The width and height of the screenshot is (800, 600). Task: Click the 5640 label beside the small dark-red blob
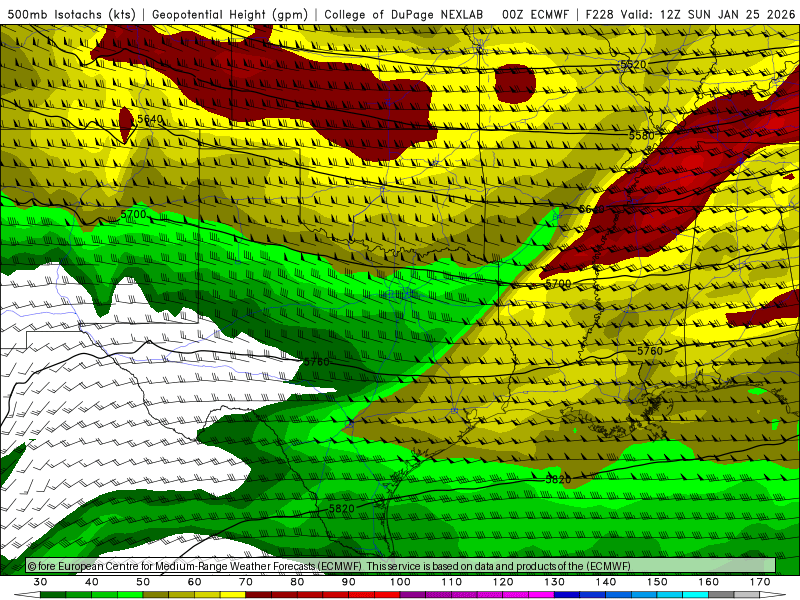(150, 119)
